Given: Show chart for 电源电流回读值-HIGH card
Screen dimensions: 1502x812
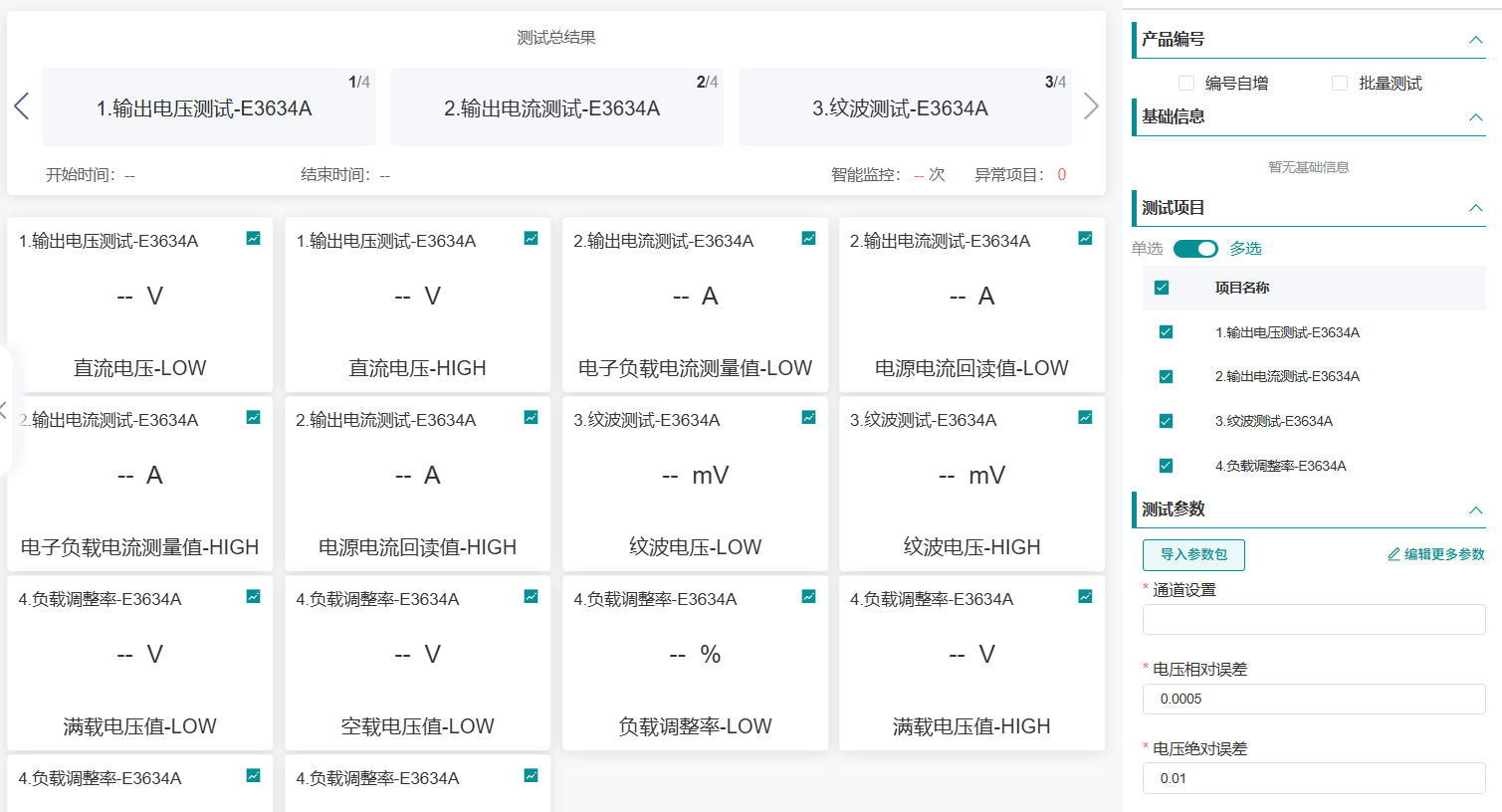Looking at the screenshot, I should 532,417.
